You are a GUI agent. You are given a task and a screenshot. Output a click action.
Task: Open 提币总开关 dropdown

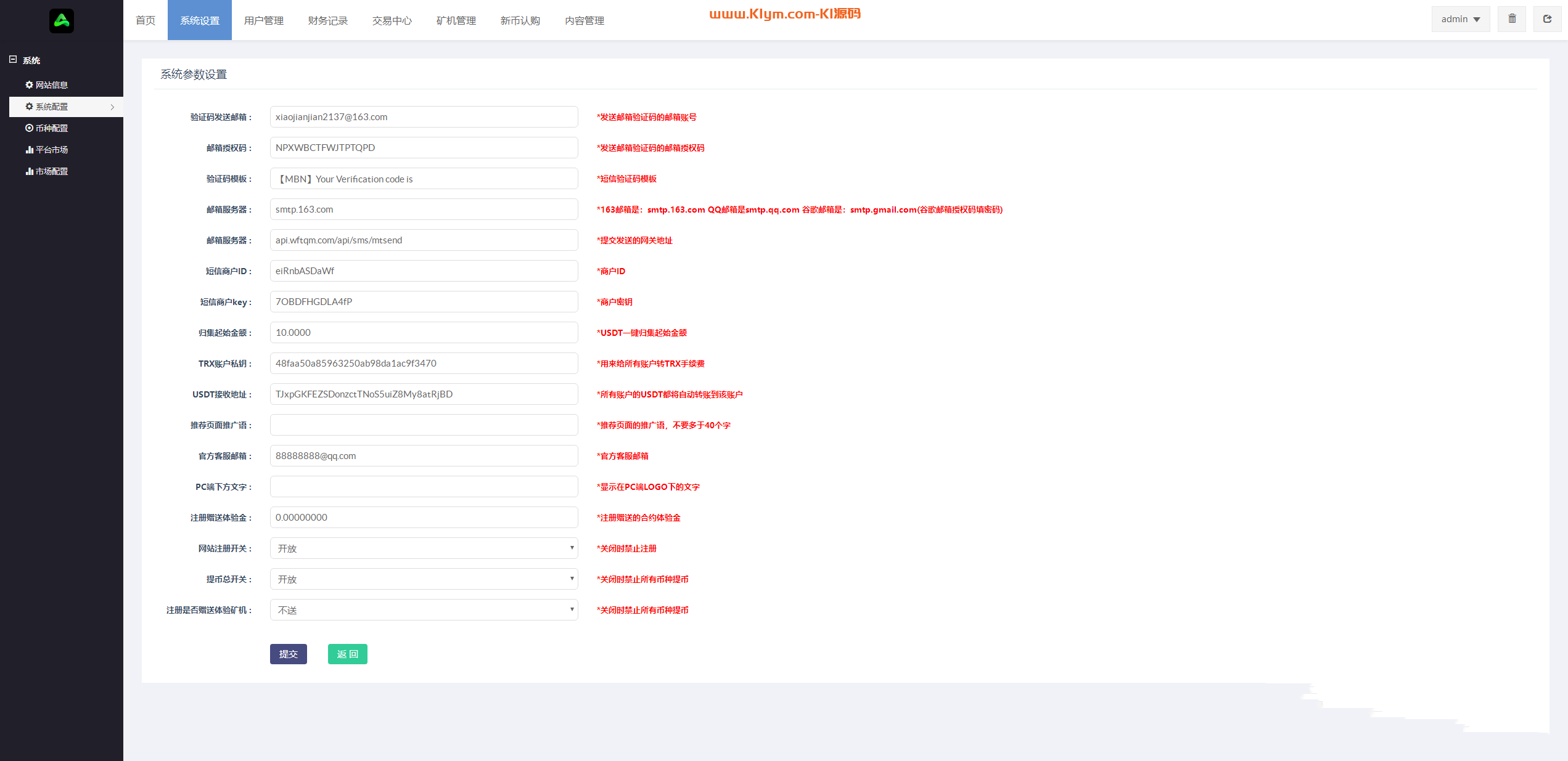(x=424, y=579)
